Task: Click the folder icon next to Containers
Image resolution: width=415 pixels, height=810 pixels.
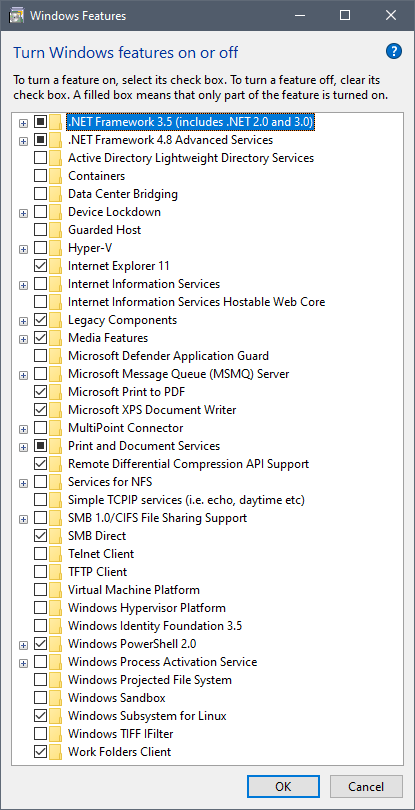Action: coord(56,176)
